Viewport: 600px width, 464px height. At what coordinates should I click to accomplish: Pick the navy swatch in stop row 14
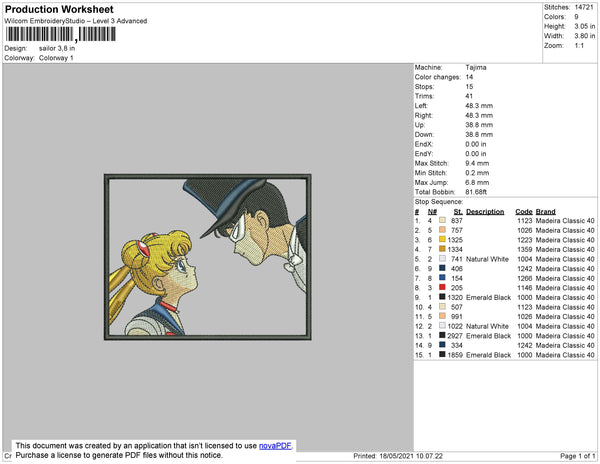442,345
